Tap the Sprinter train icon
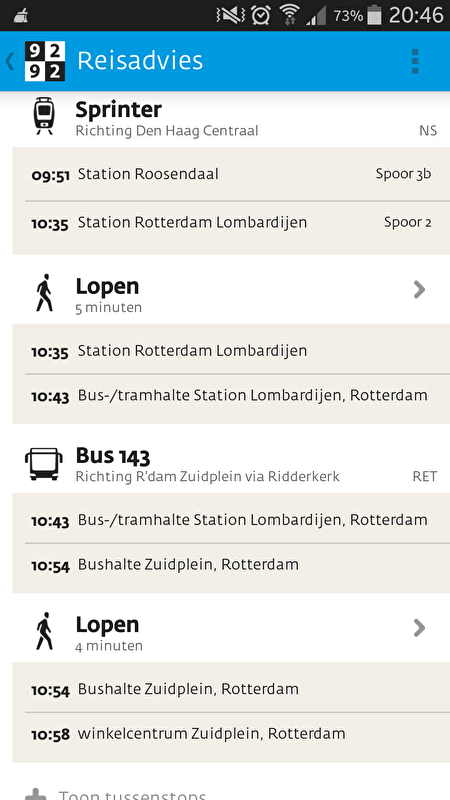 tap(44, 117)
